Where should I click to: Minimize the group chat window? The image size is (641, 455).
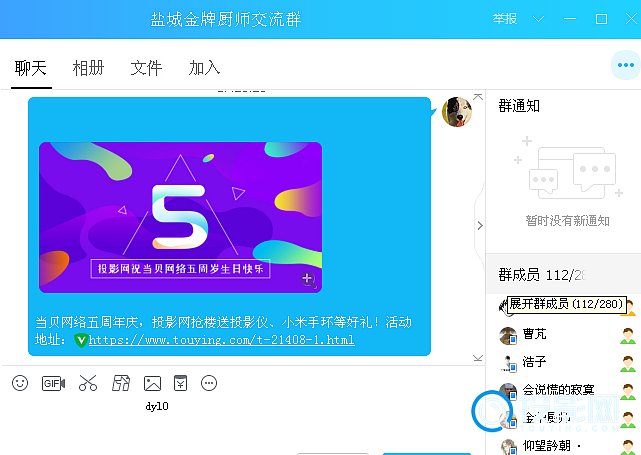point(570,19)
